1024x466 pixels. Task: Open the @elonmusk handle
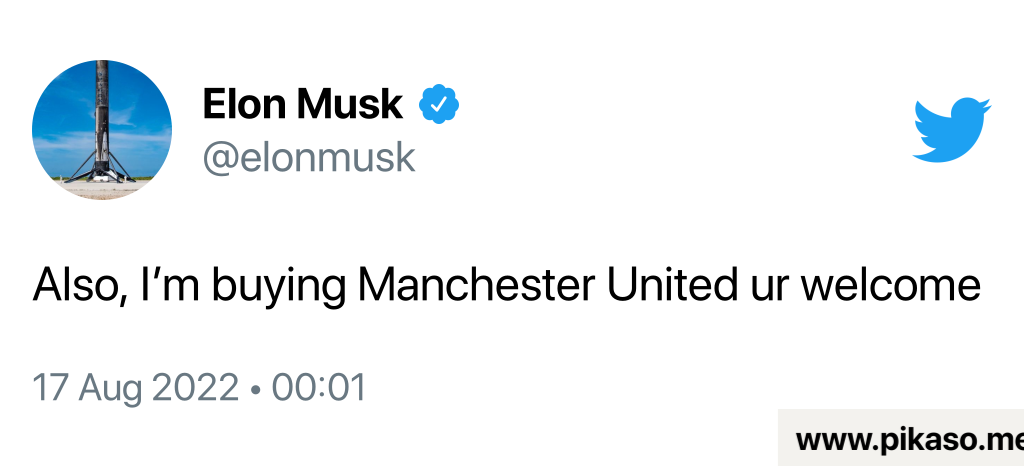tap(308, 157)
